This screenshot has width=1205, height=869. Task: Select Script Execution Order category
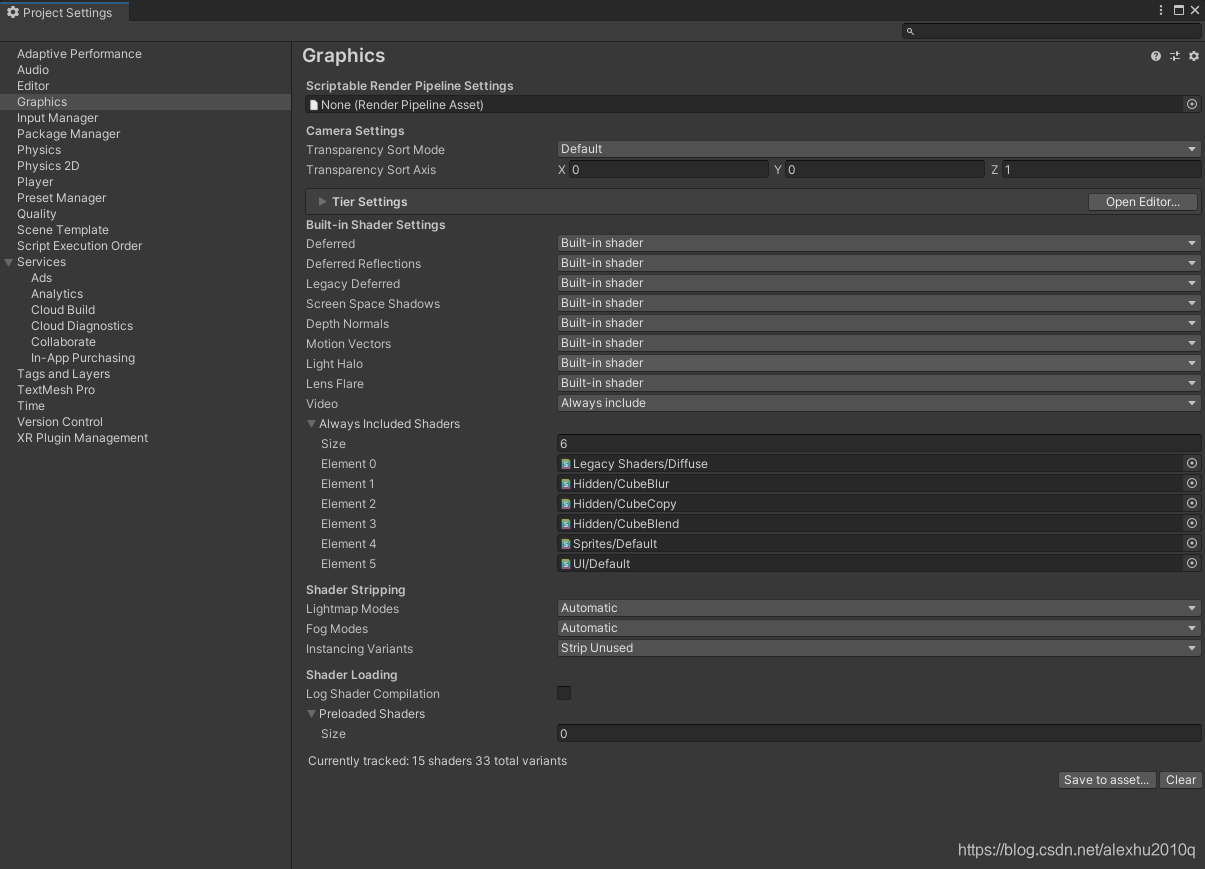[79, 246]
